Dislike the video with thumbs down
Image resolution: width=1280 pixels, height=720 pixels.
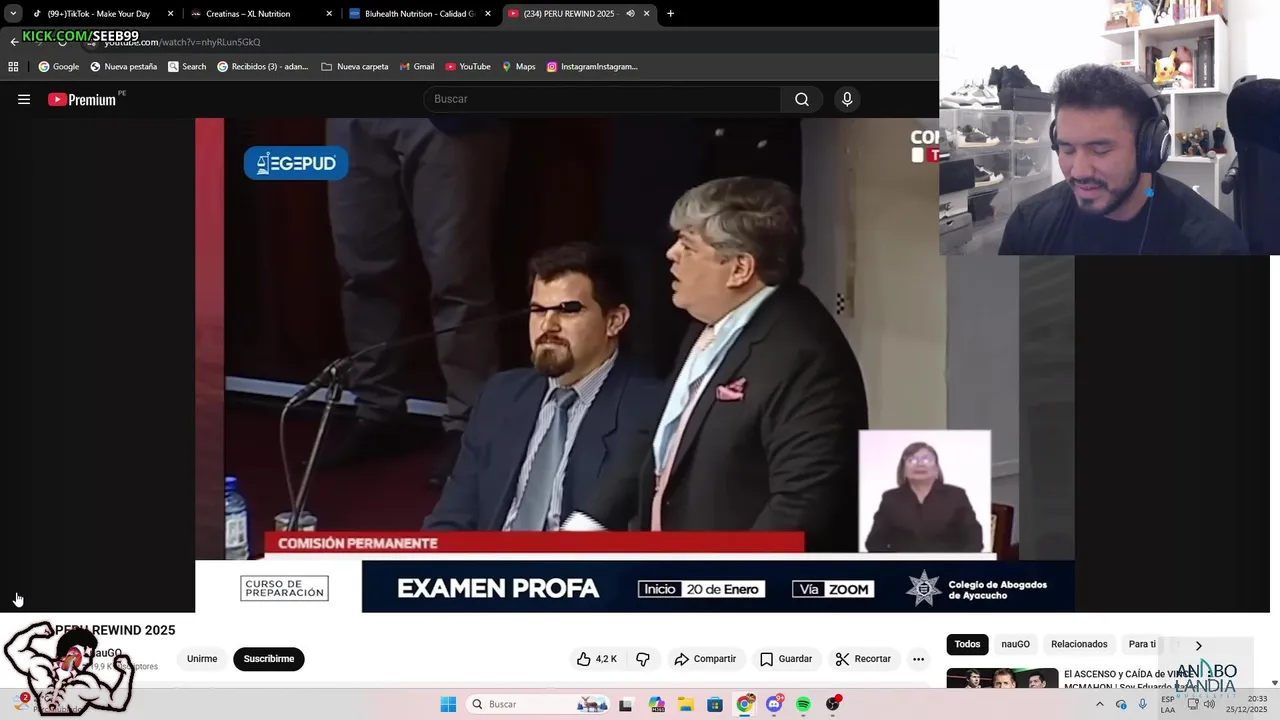coord(643,659)
